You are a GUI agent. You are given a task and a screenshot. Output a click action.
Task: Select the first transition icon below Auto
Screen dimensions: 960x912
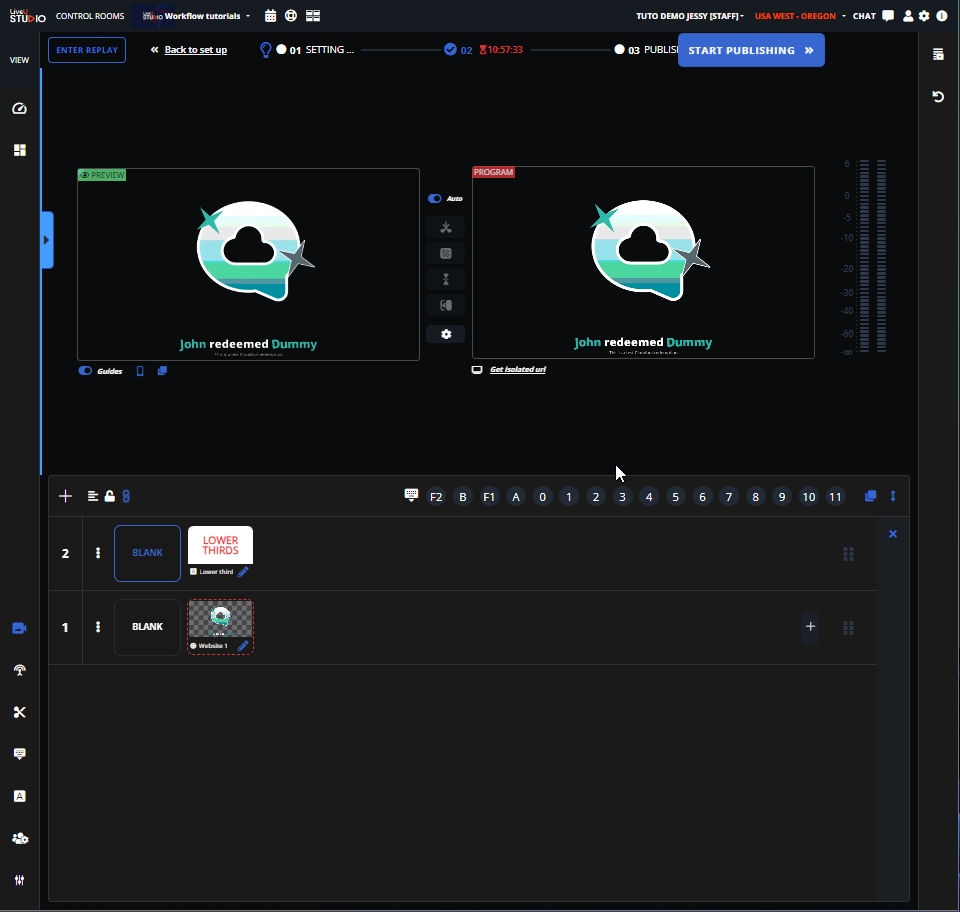coord(446,228)
